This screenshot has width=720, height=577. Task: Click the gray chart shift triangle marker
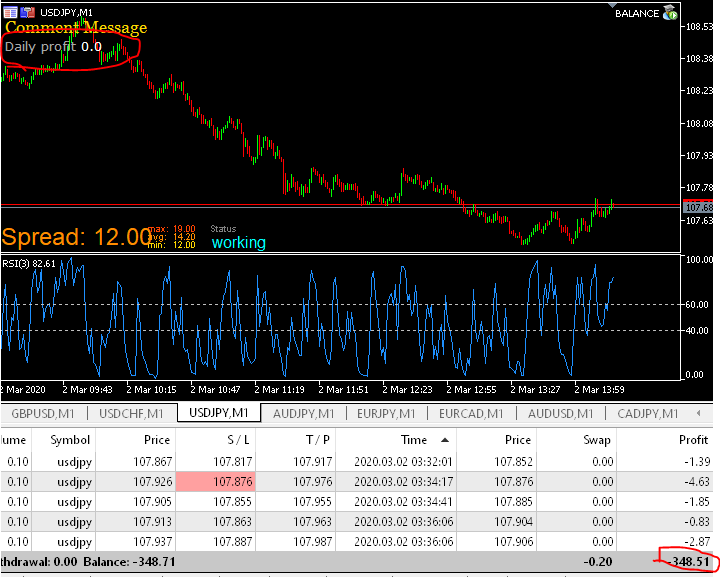tap(612, 6)
